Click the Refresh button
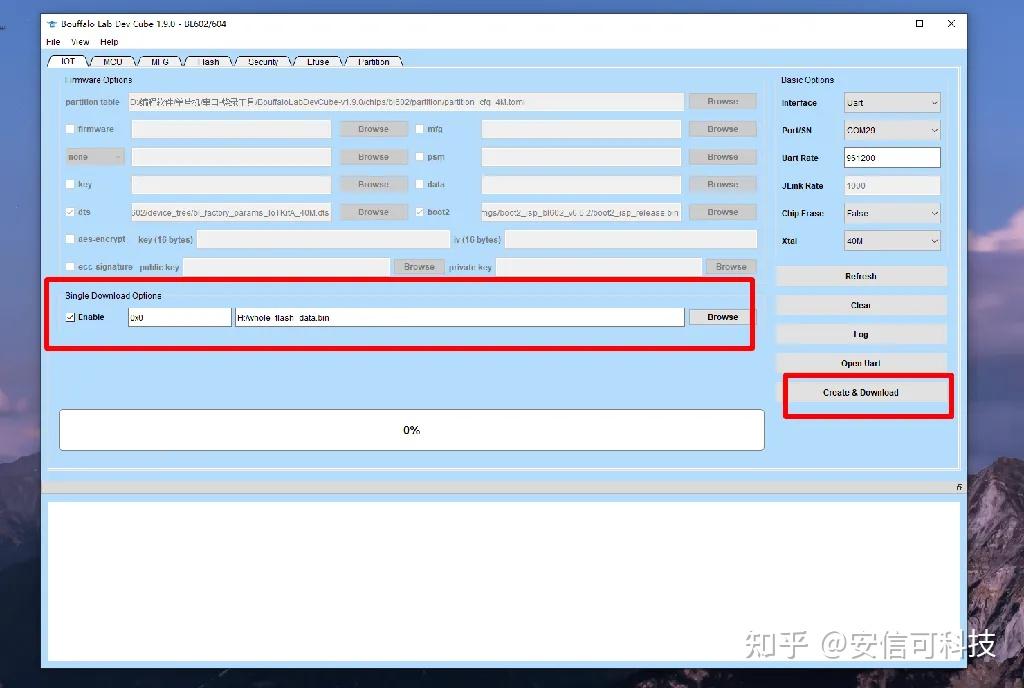This screenshot has width=1024, height=688. point(861,276)
